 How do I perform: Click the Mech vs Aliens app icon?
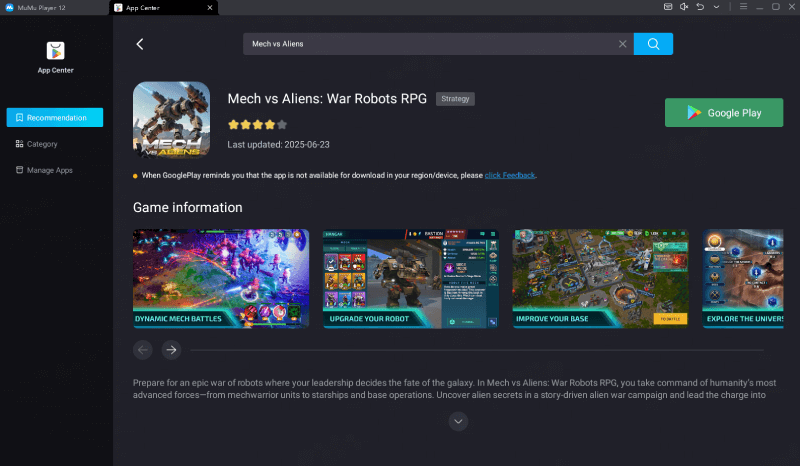(171, 120)
